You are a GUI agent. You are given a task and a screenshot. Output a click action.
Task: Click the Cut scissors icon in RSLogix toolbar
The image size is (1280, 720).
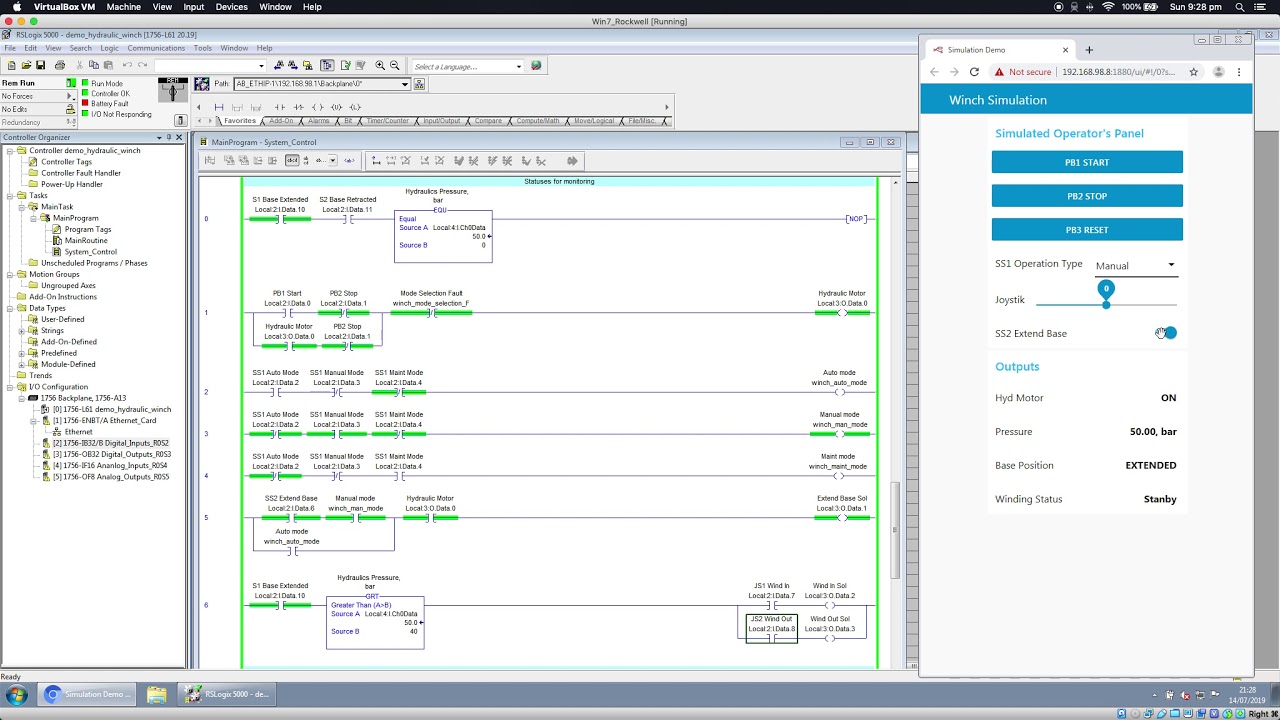[x=79, y=65]
